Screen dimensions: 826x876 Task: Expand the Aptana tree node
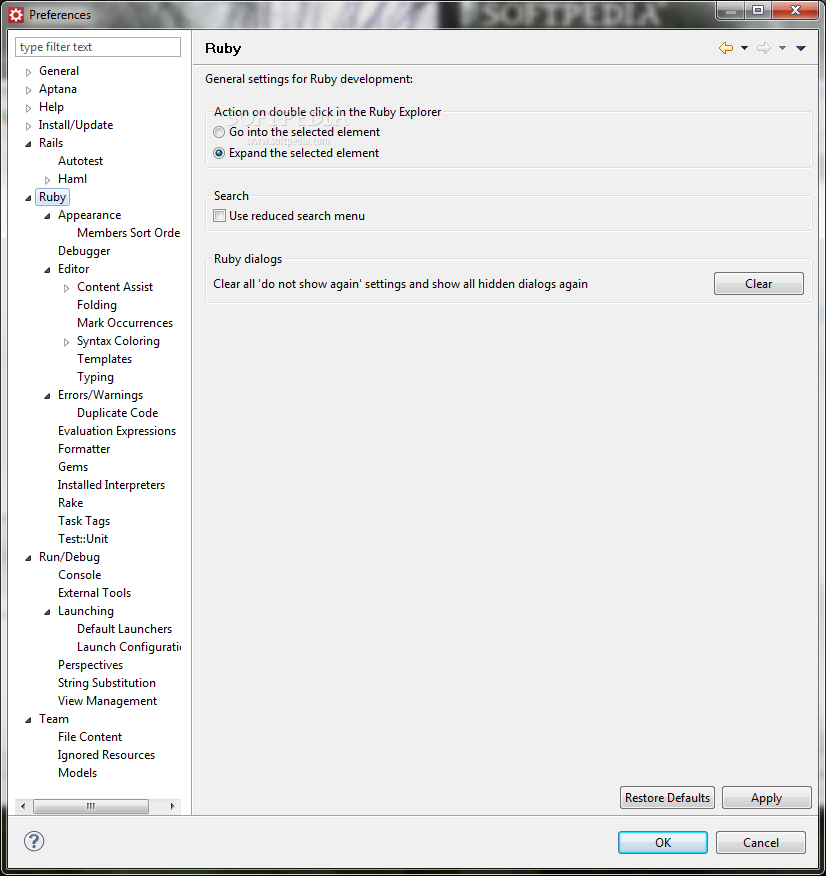28,90
